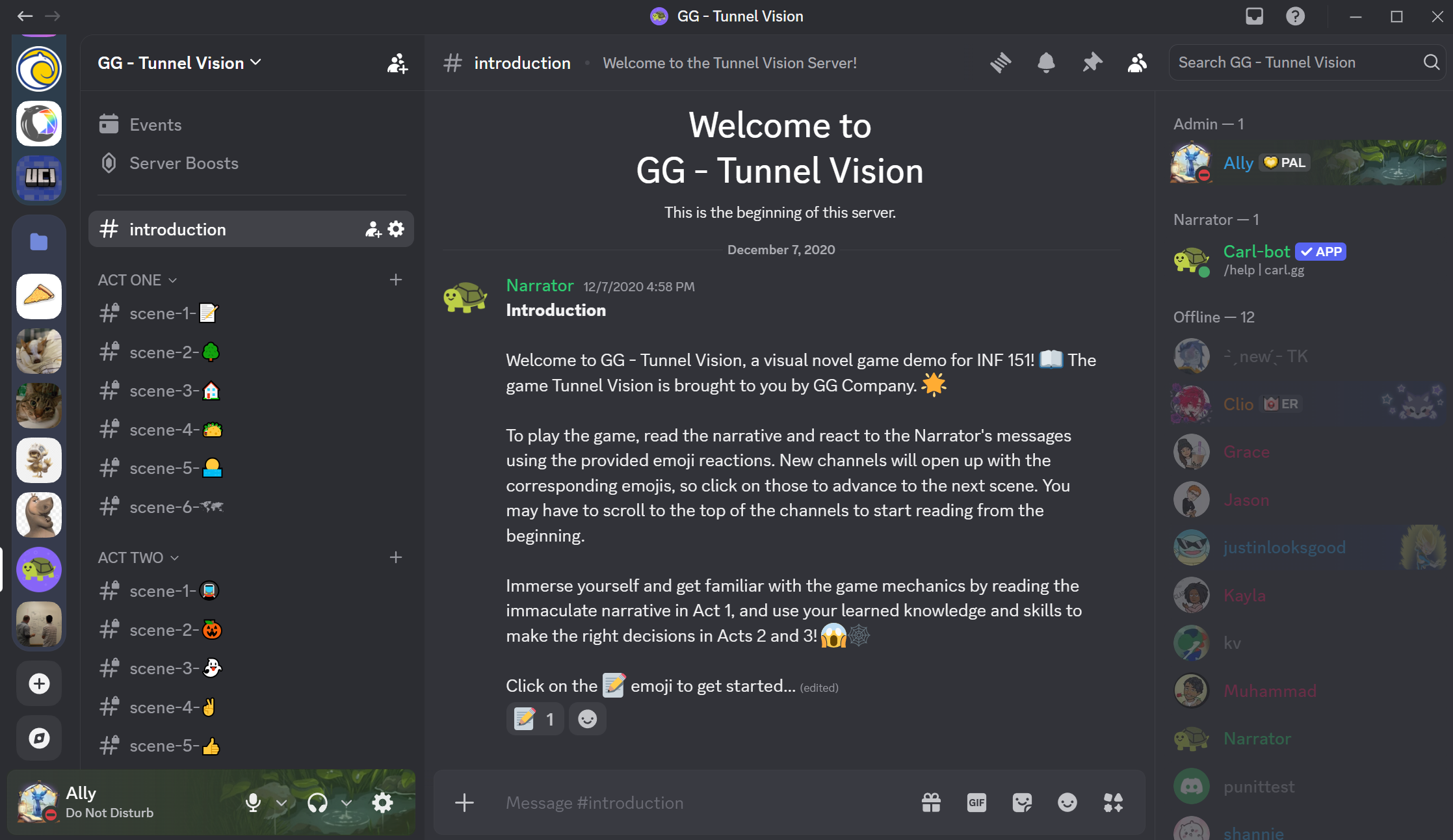Select the turtle Tunnel Vision server icon
Viewport: 1453px width, 840px height.
39,570
